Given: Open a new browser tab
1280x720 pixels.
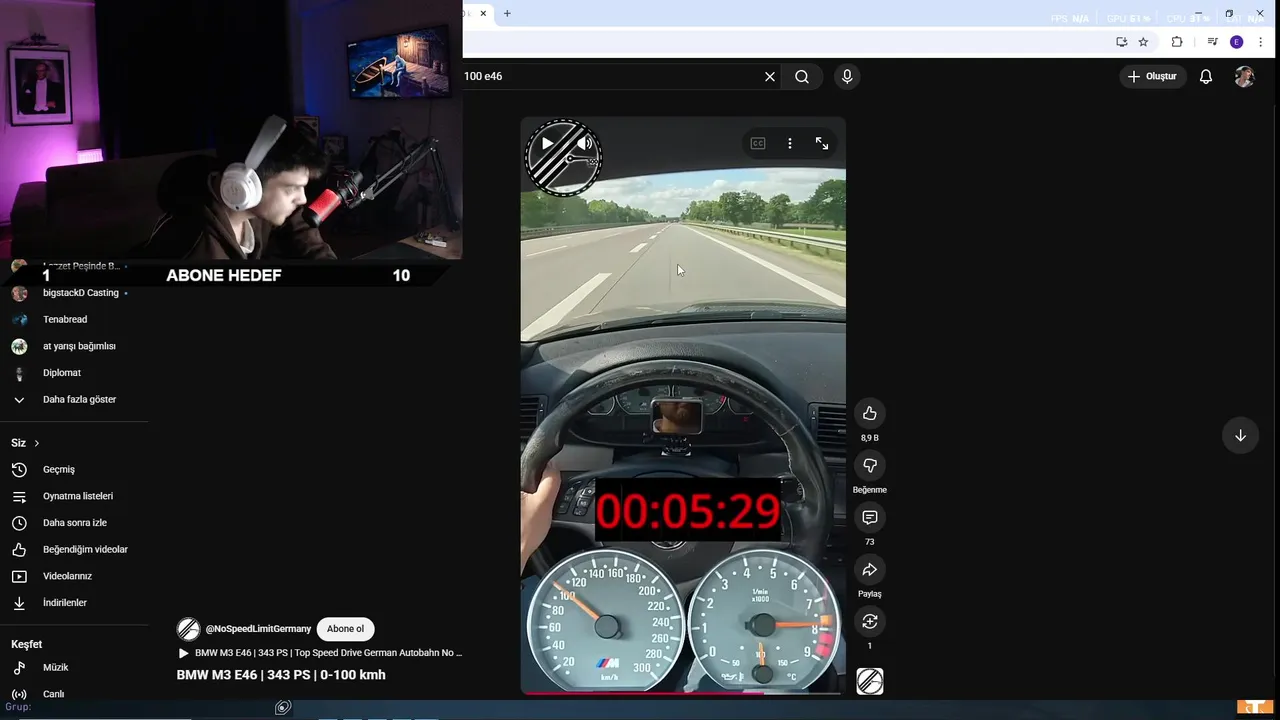Looking at the screenshot, I should (x=507, y=13).
